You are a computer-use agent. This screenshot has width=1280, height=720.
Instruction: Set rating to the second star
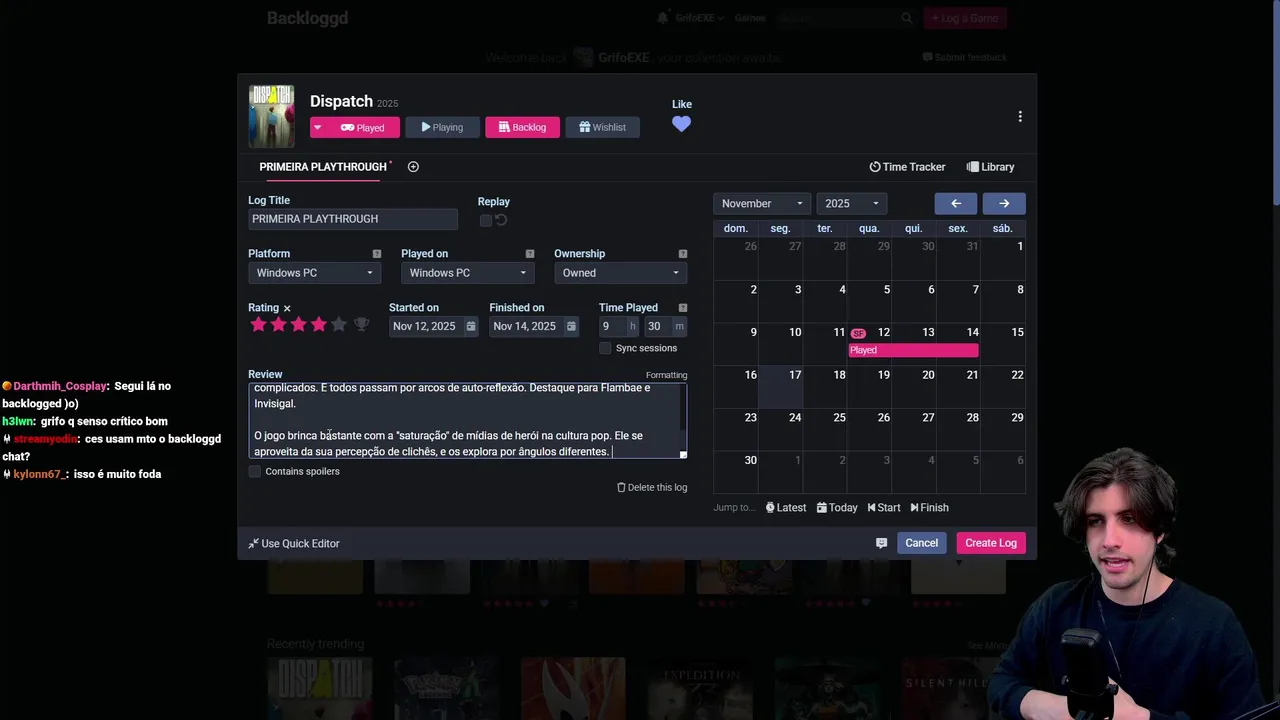[279, 325]
